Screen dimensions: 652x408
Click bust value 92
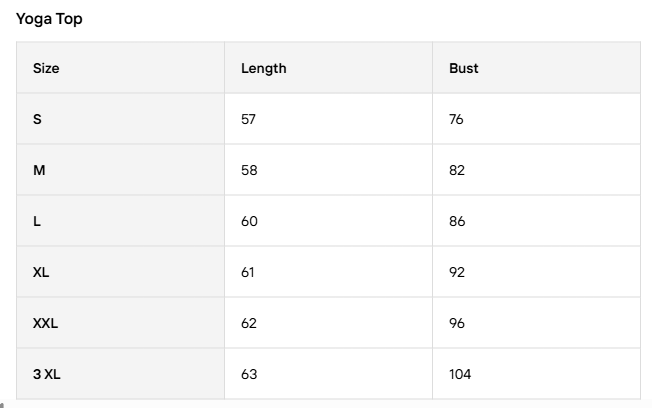[457, 273]
